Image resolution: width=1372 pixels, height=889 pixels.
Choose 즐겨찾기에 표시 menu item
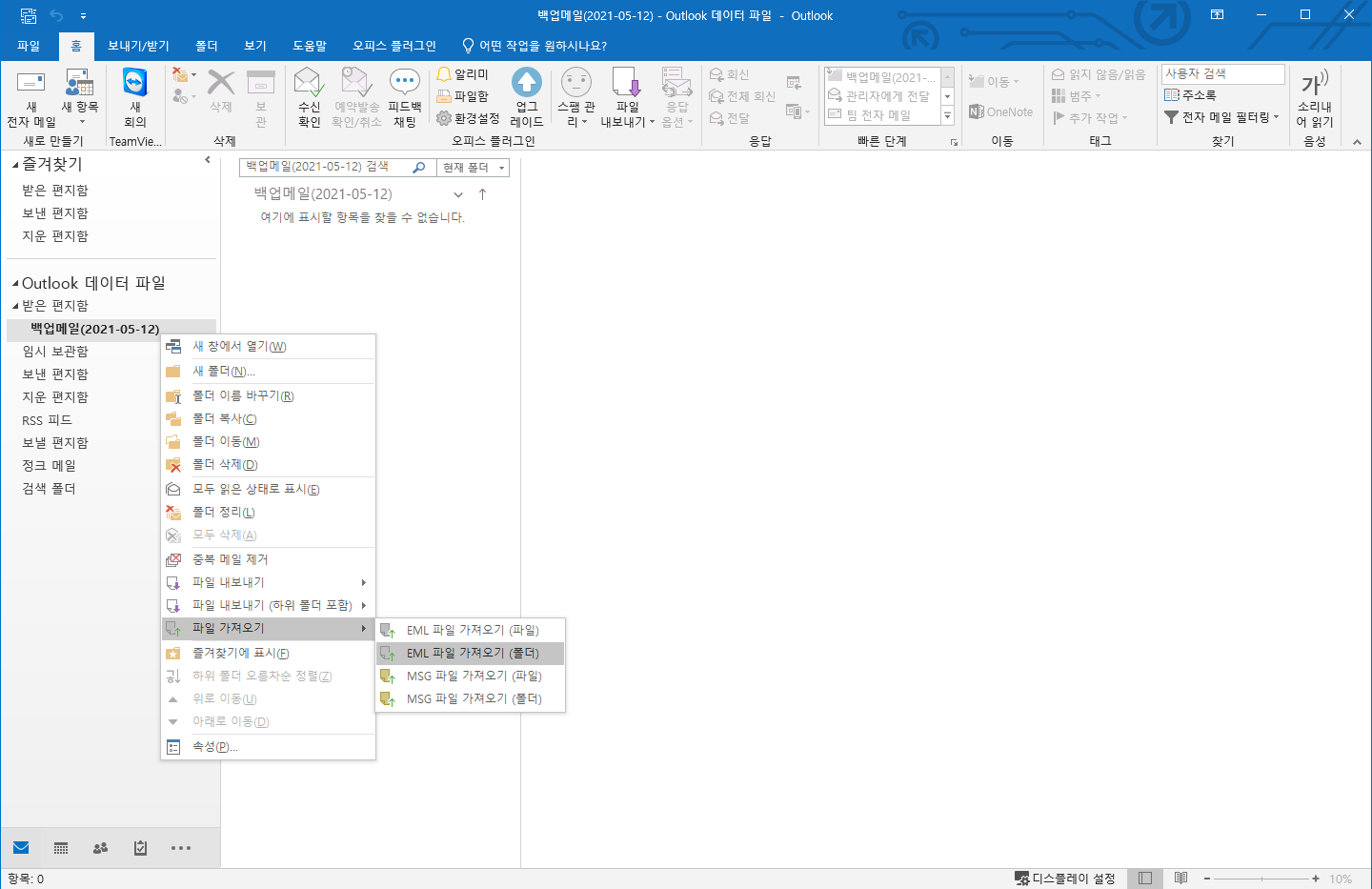(268, 653)
